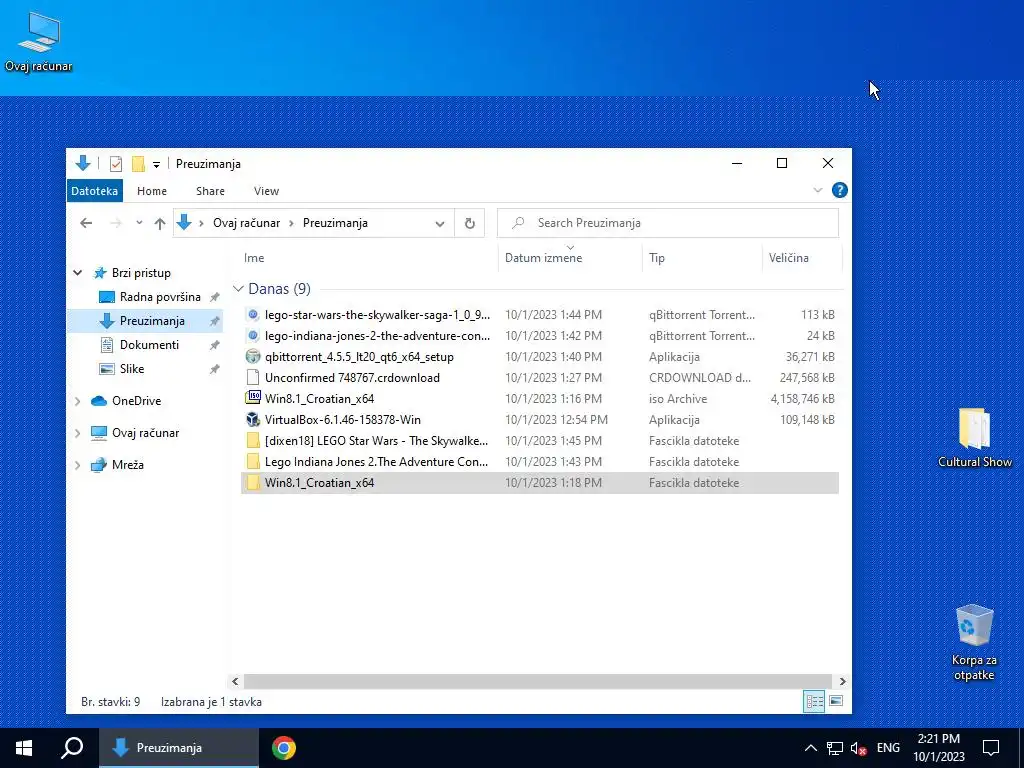Open the Windows Start menu

24,748
